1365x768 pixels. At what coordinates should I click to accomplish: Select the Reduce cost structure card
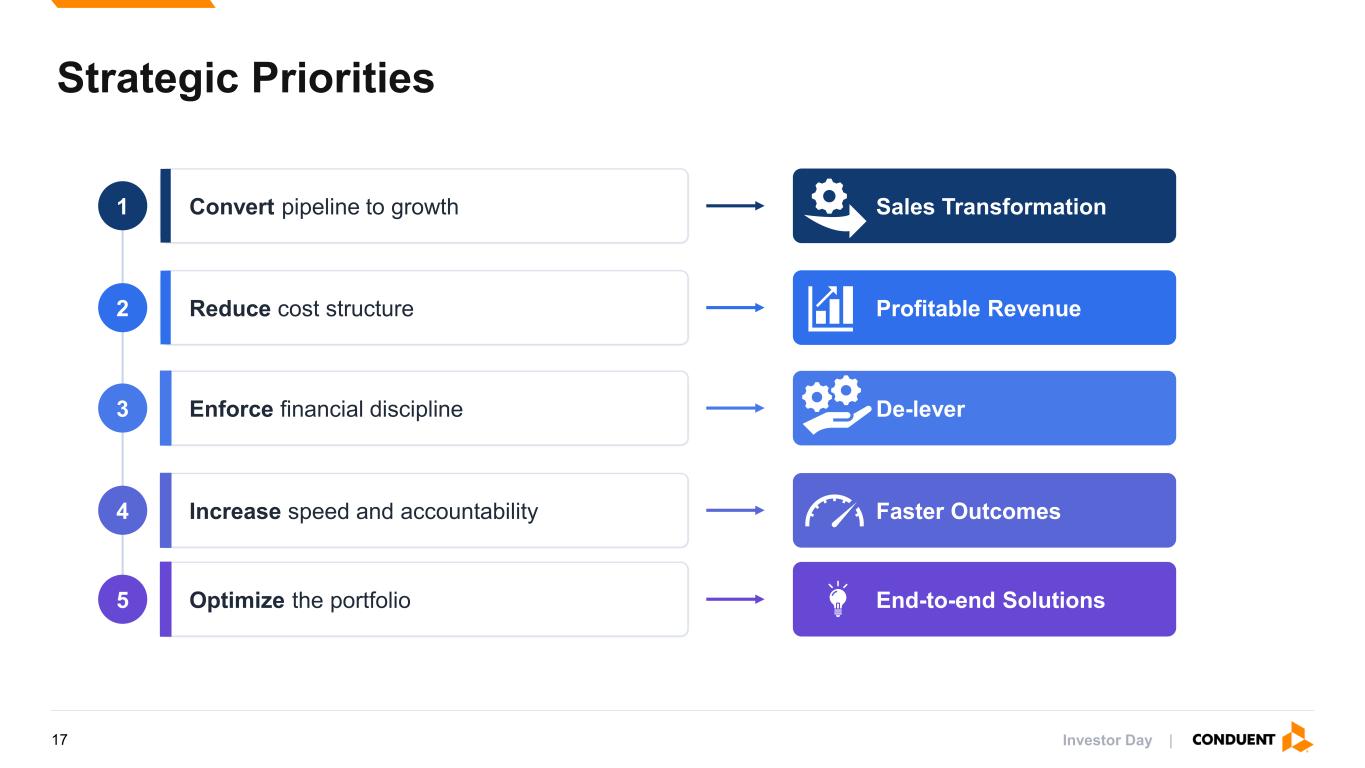tap(424, 308)
